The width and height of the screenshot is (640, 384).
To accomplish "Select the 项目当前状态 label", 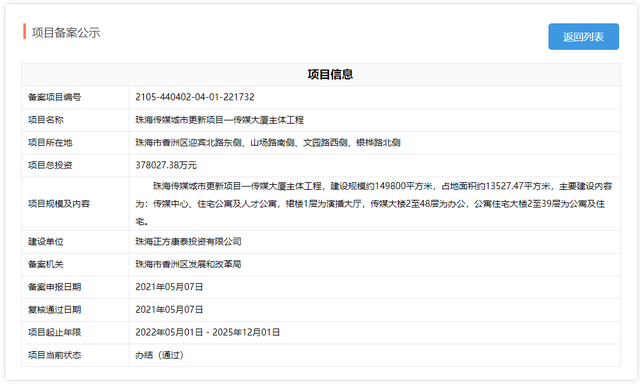I will click(54, 355).
